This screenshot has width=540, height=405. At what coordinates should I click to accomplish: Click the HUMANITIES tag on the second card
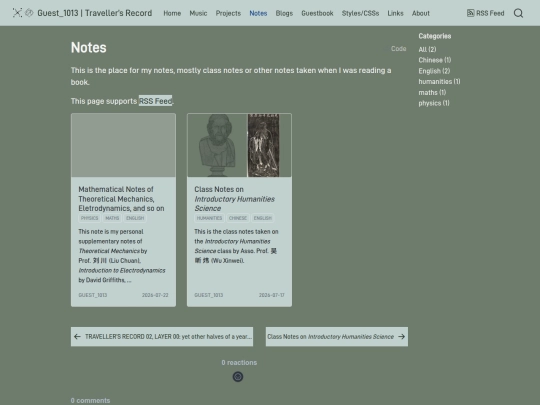[209, 218]
